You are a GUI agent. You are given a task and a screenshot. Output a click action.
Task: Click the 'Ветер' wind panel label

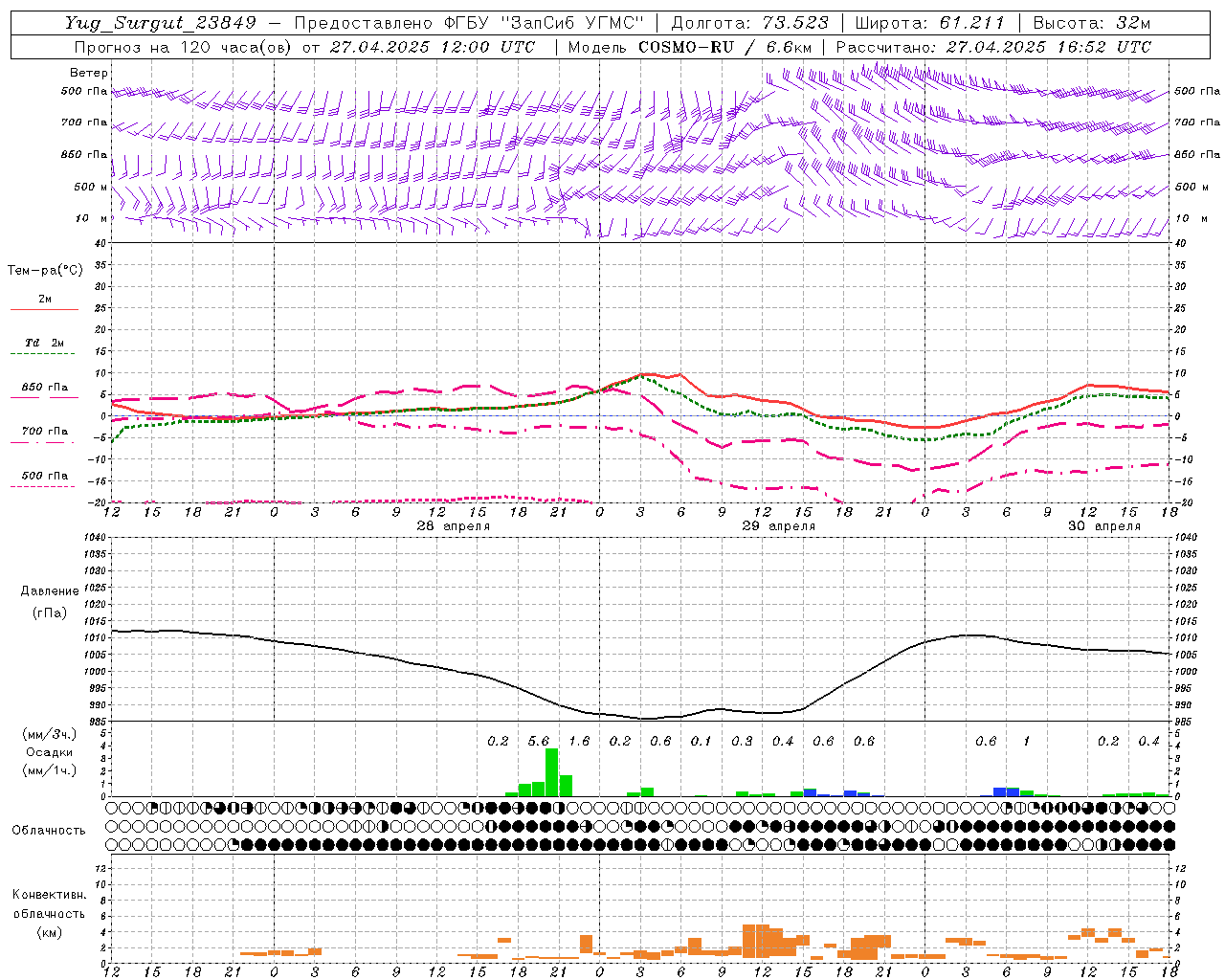coord(89,73)
